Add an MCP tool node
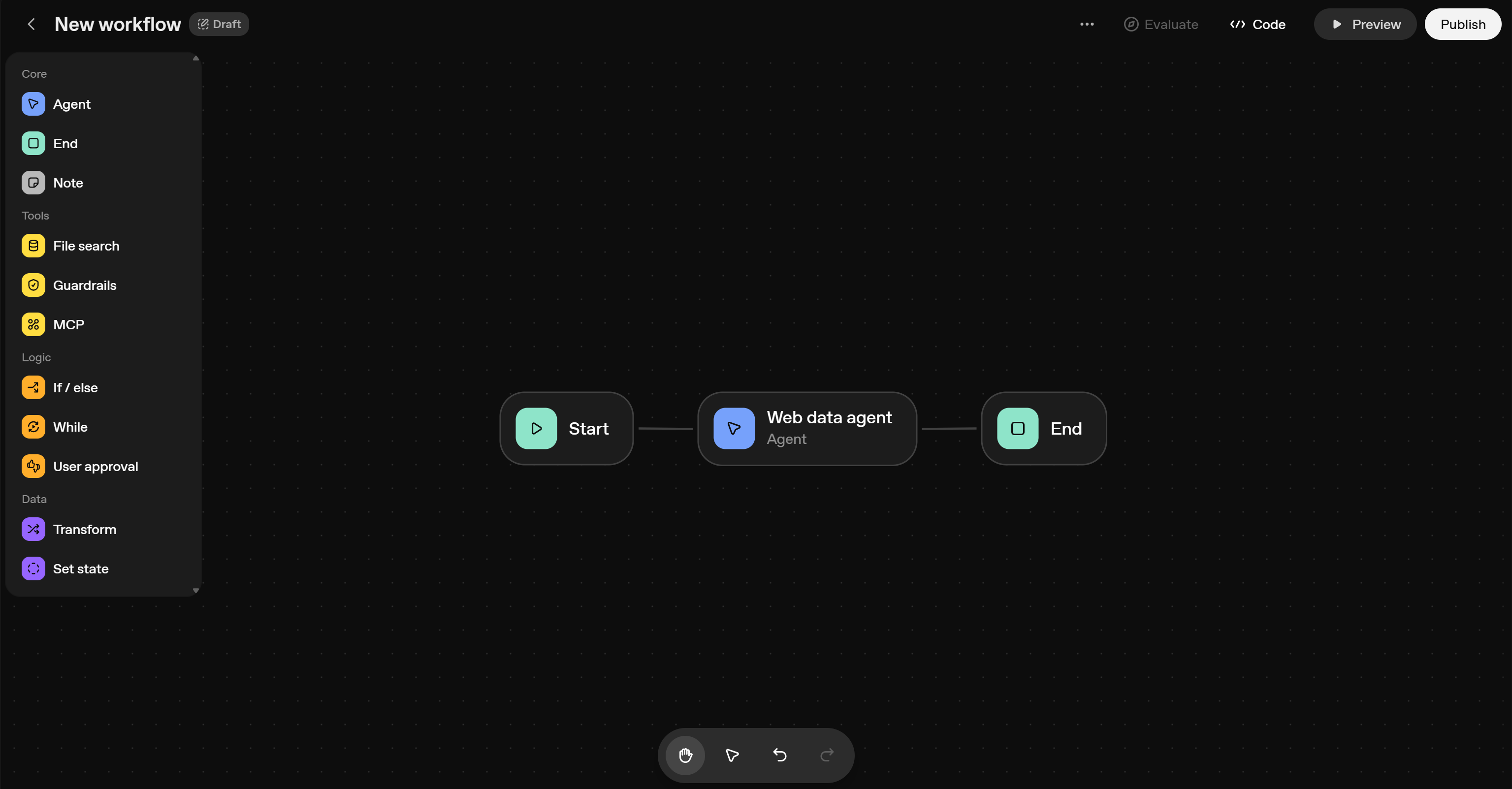This screenshot has height=789, width=1512. click(x=67, y=324)
